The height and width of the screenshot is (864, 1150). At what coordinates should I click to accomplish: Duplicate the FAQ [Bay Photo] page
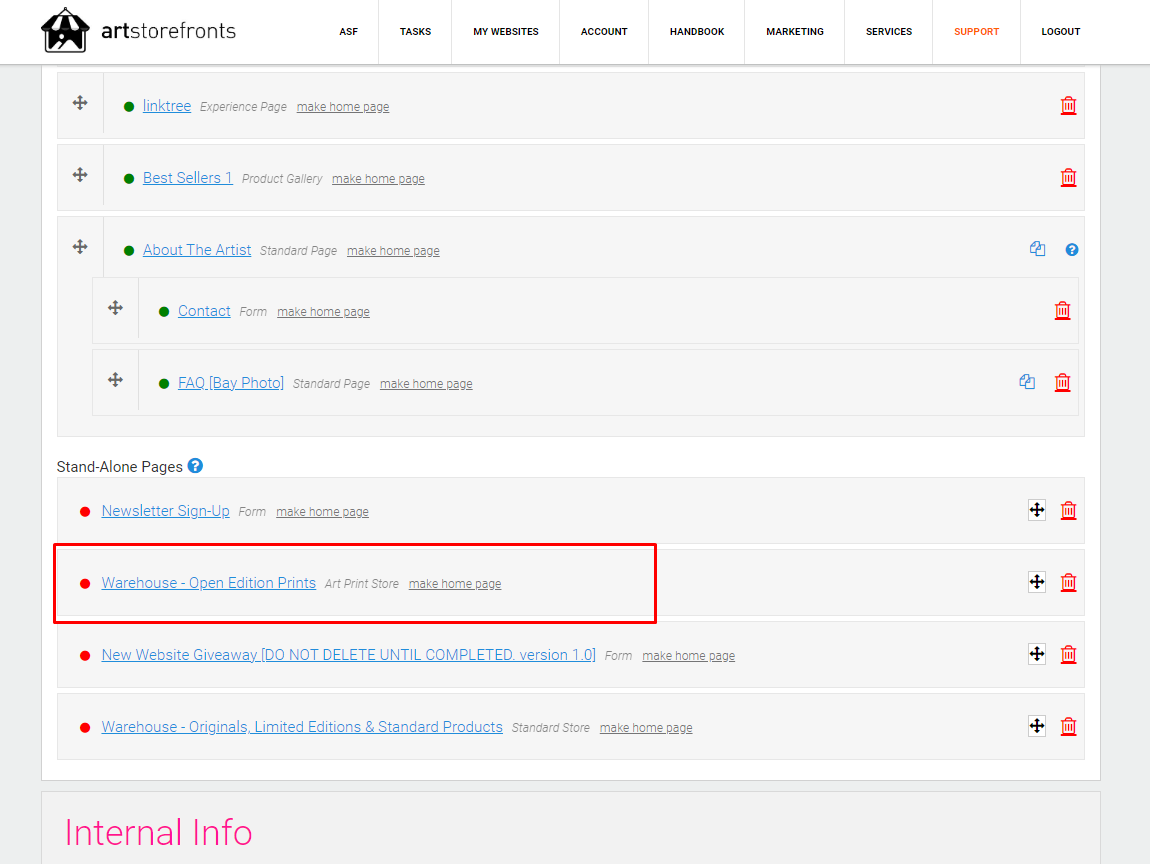(1027, 382)
